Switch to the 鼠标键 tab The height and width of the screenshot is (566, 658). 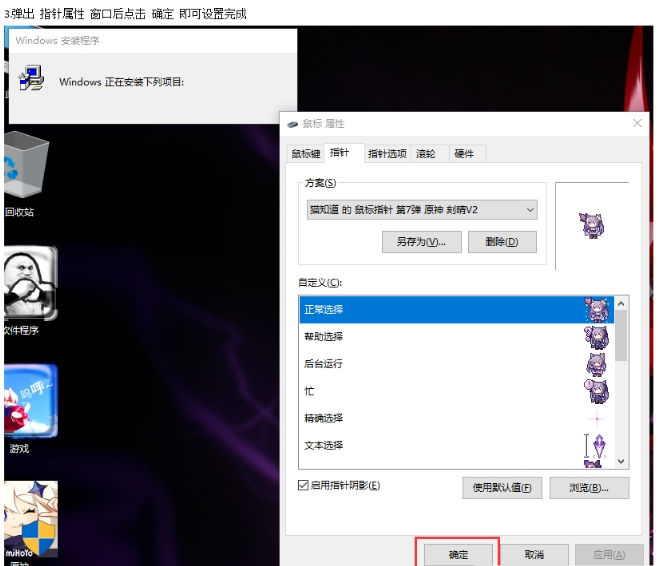pos(306,154)
